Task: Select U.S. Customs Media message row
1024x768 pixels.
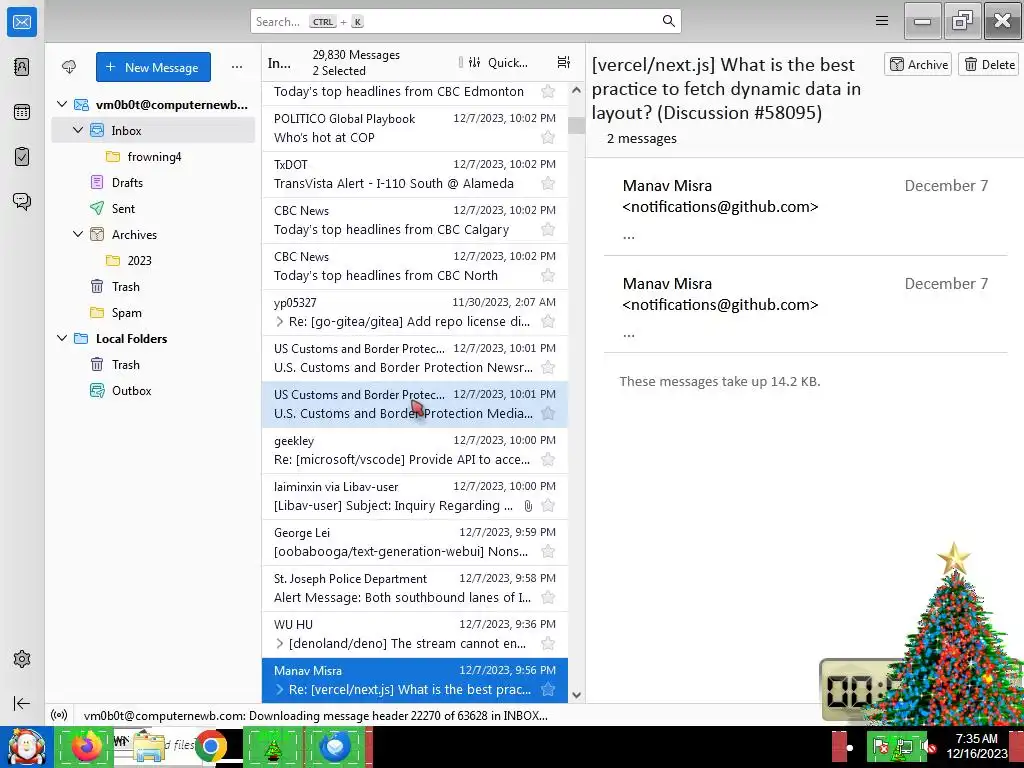Action: (415, 404)
